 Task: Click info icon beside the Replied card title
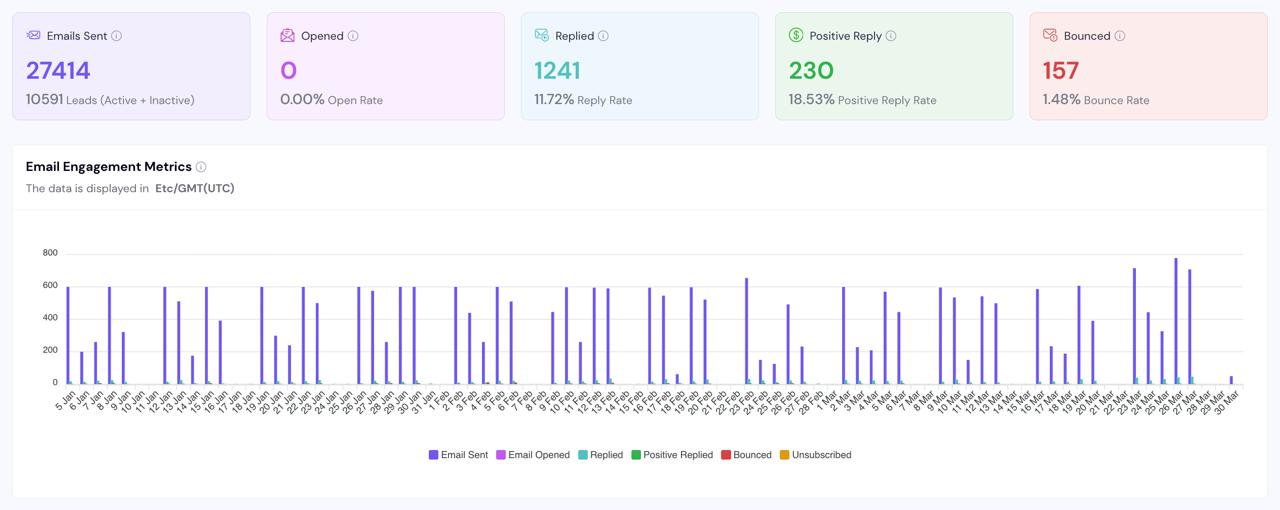coord(603,36)
